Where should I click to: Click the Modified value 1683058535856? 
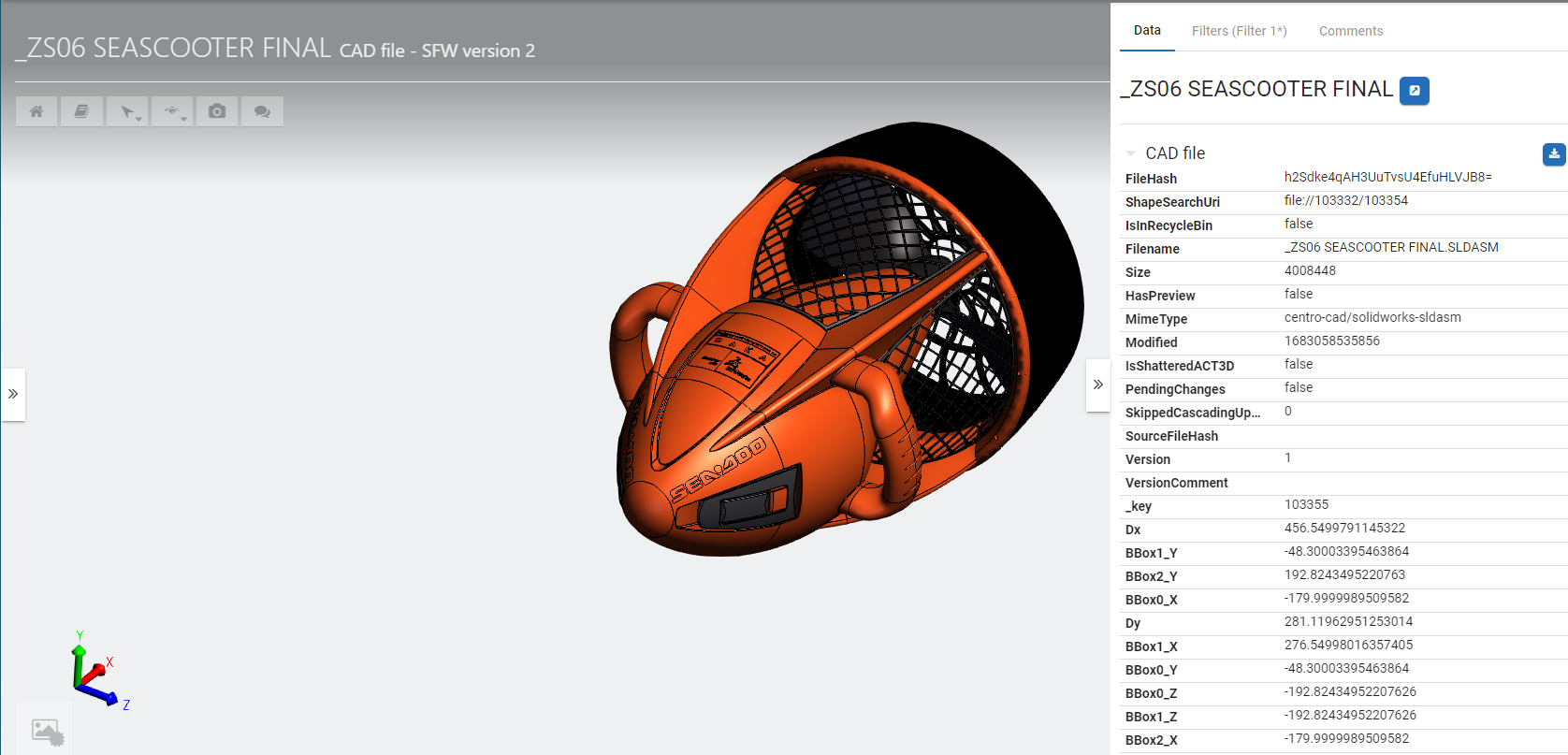click(1331, 341)
